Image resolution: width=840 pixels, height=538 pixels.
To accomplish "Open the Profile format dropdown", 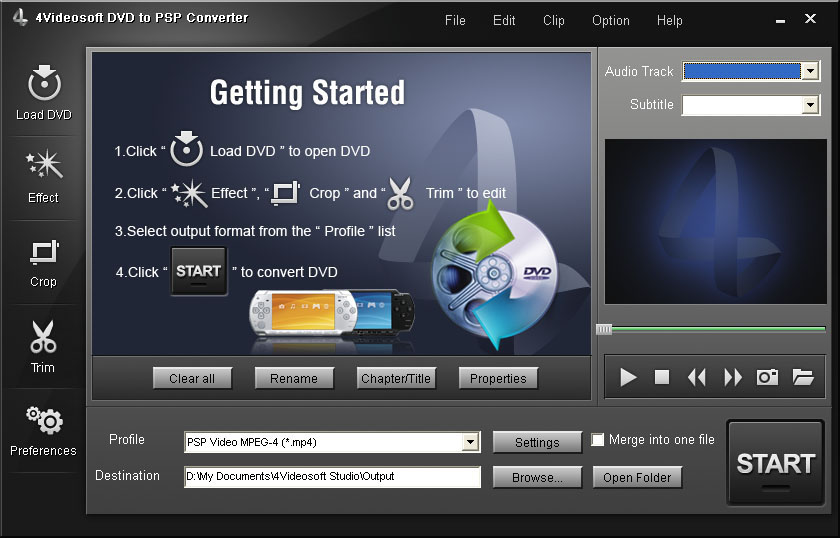I will point(470,442).
